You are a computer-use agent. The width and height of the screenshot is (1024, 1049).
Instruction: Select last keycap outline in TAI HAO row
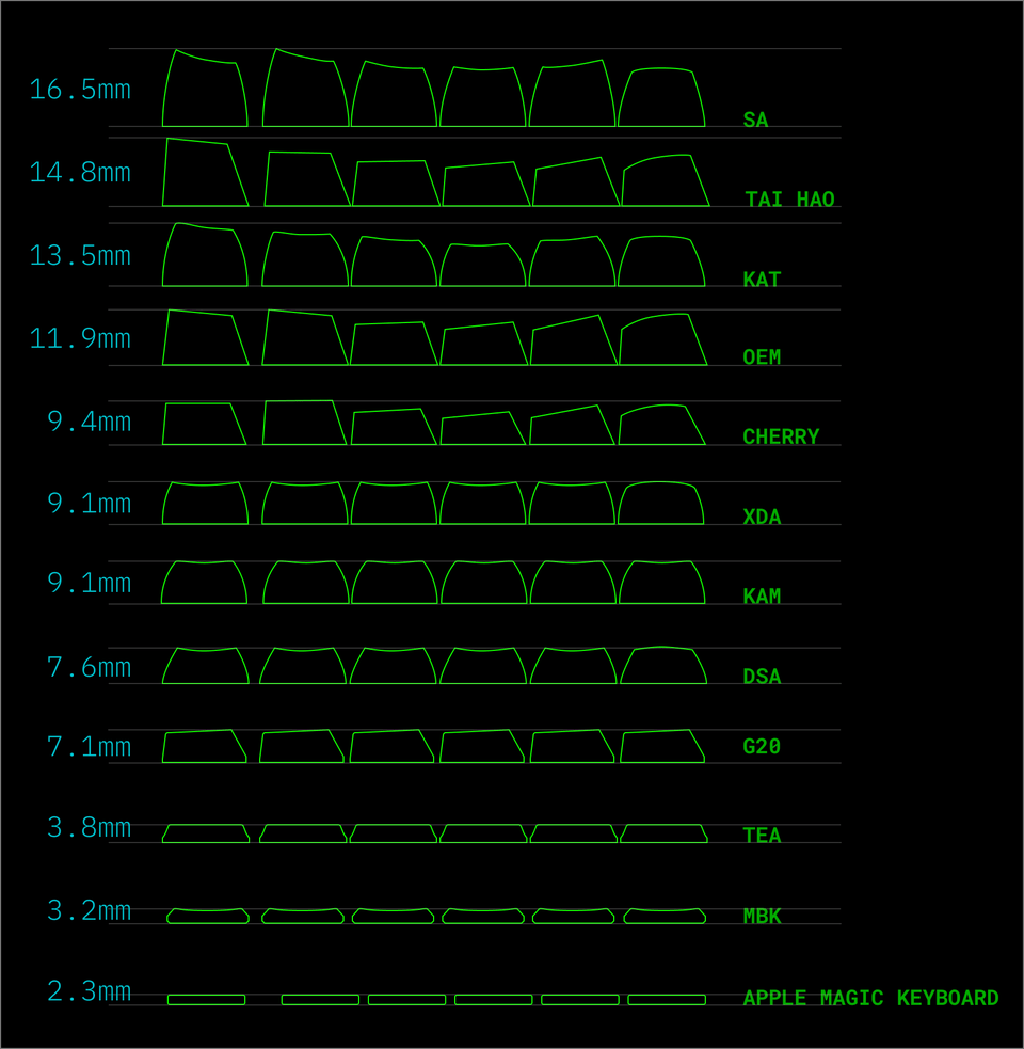(665, 181)
